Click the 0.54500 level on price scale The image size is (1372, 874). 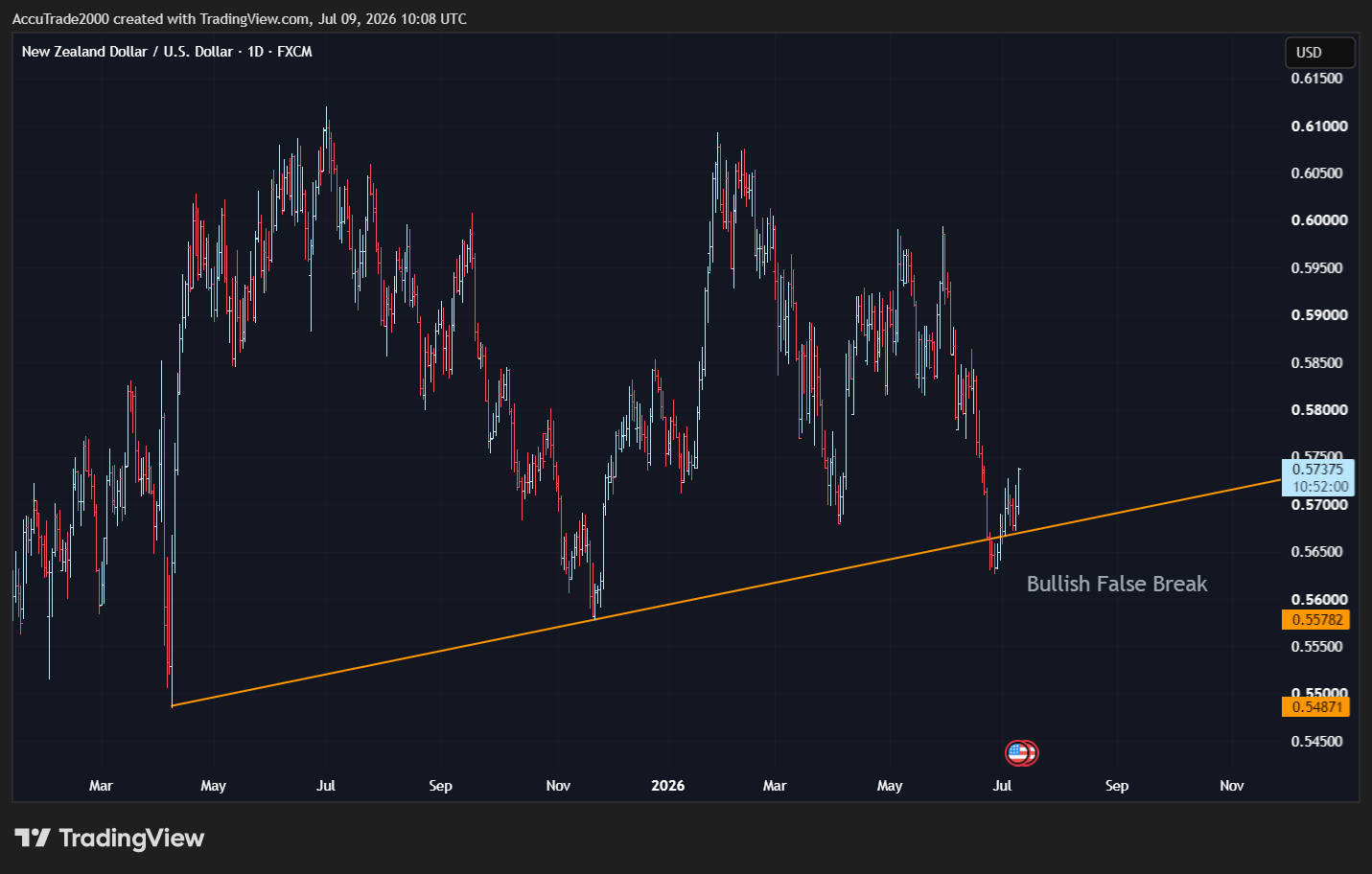click(x=1317, y=742)
